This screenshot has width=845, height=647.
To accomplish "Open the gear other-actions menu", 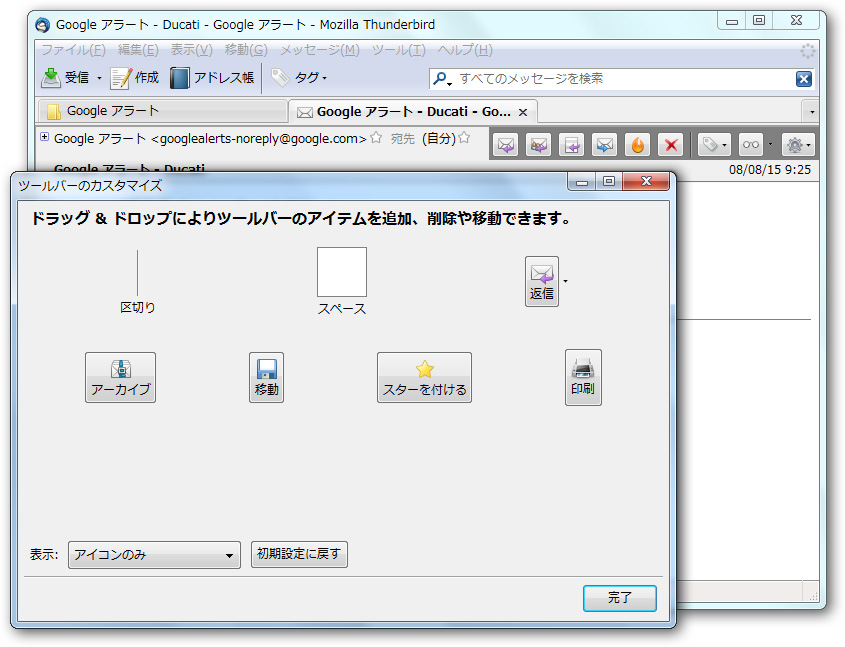I will (798, 145).
